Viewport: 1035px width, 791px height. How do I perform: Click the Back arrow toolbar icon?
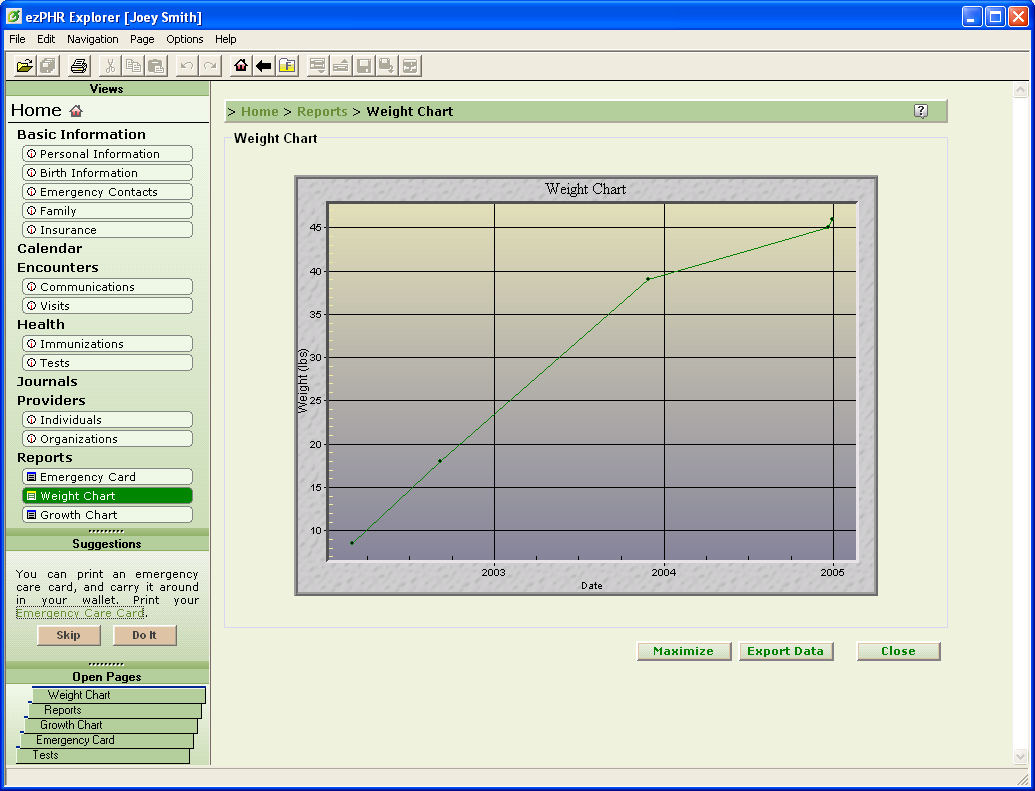(x=264, y=65)
